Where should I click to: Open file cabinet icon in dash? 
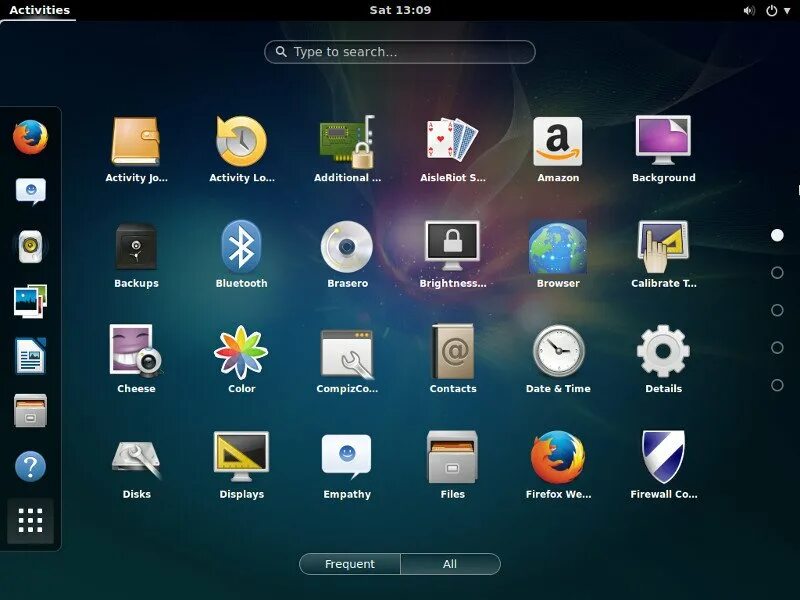click(31, 410)
